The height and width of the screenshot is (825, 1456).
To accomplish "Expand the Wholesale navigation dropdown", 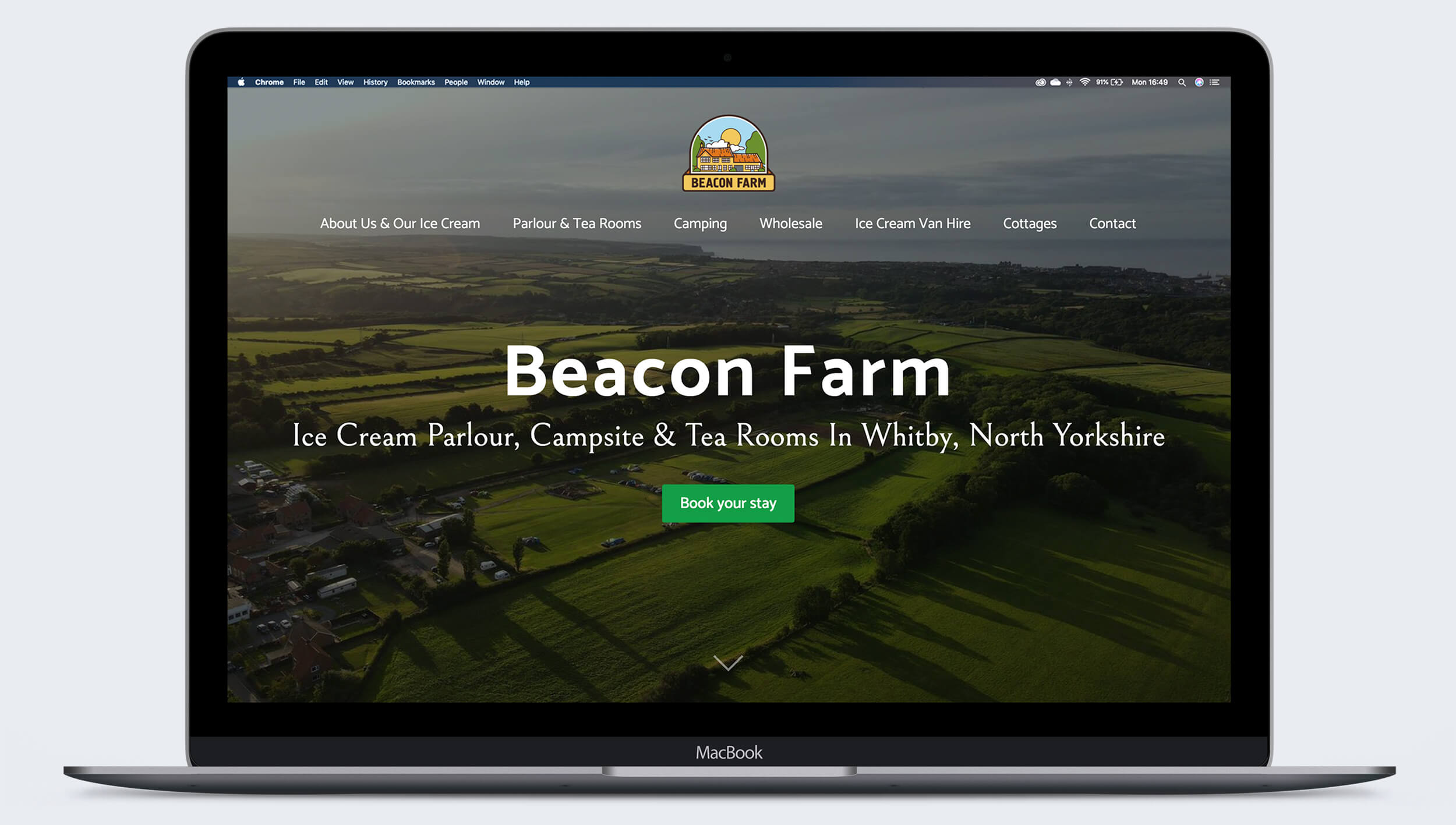I will click(x=790, y=222).
